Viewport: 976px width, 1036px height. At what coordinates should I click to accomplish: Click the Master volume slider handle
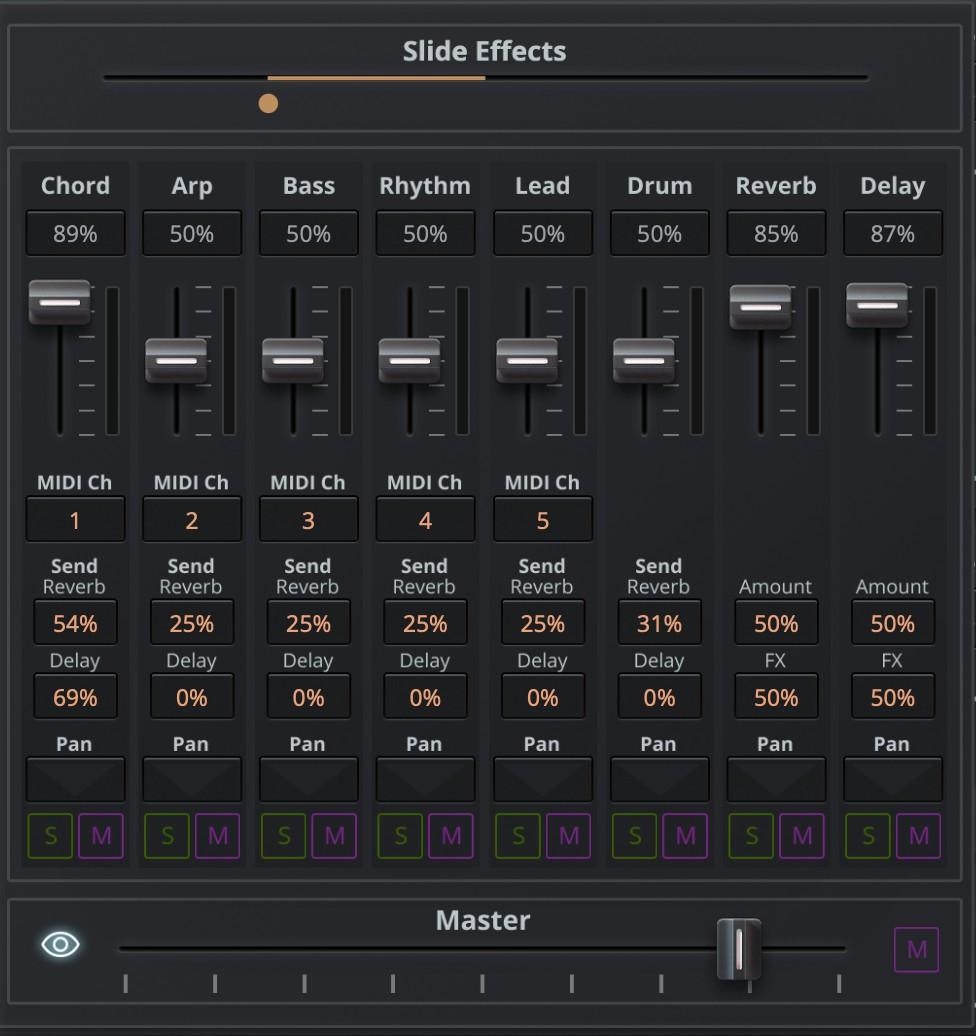pyautogui.click(x=737, y=949)
